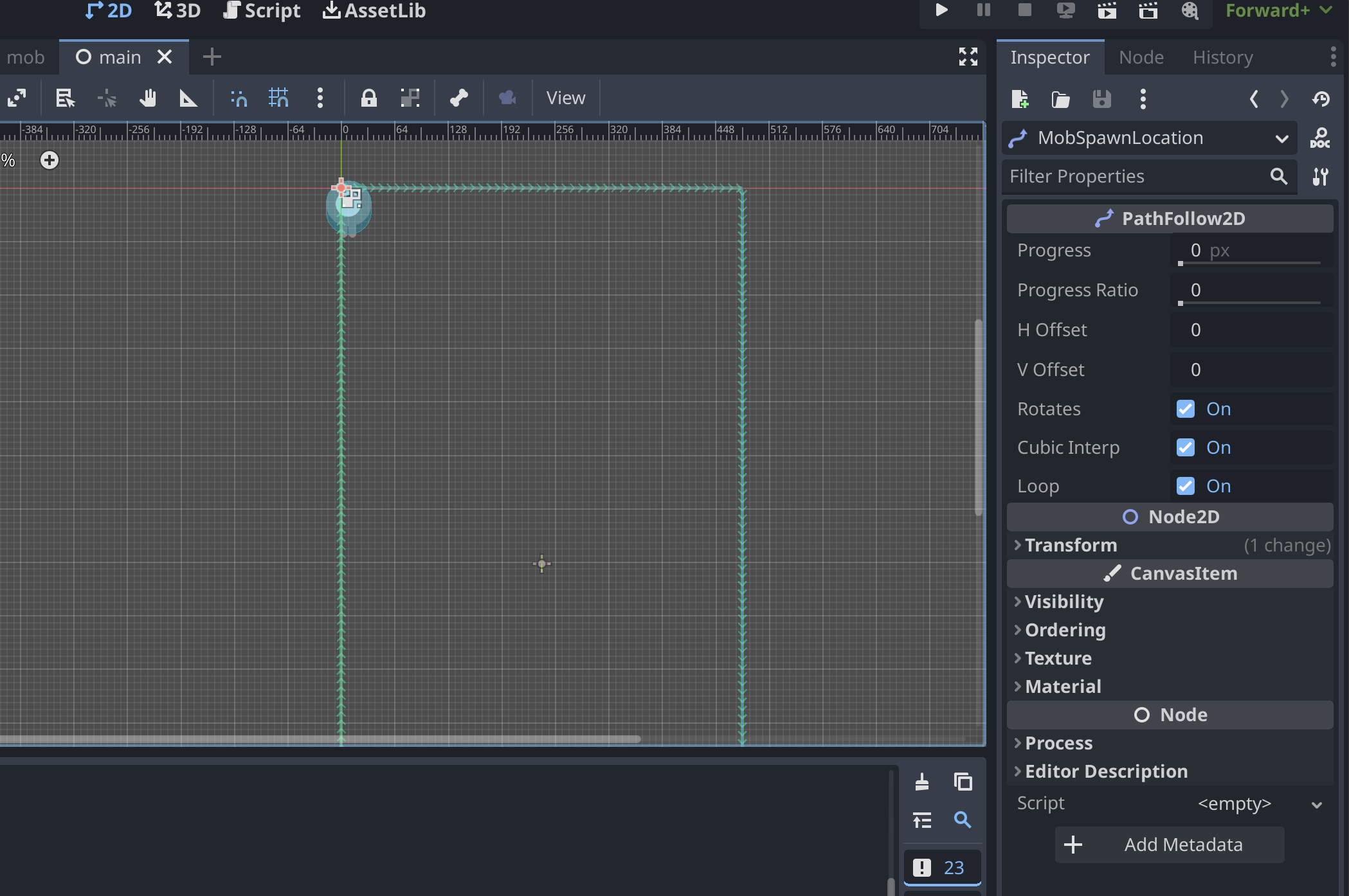This screenshot has height=896, width=1349.
Task: Toggle distraction free mode icon
Action: point(968,57)
